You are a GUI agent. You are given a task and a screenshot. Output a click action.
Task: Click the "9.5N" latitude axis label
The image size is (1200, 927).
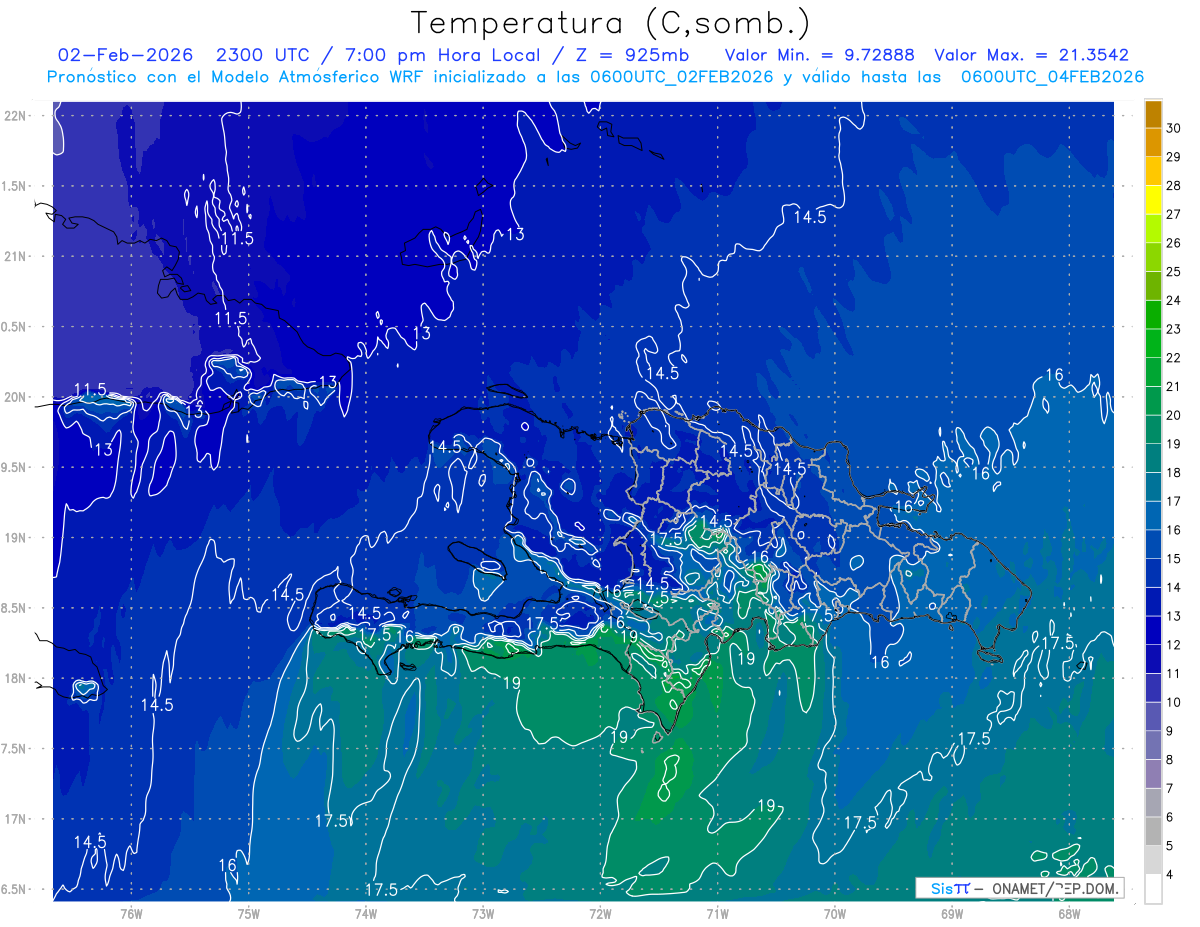[15, 467]
